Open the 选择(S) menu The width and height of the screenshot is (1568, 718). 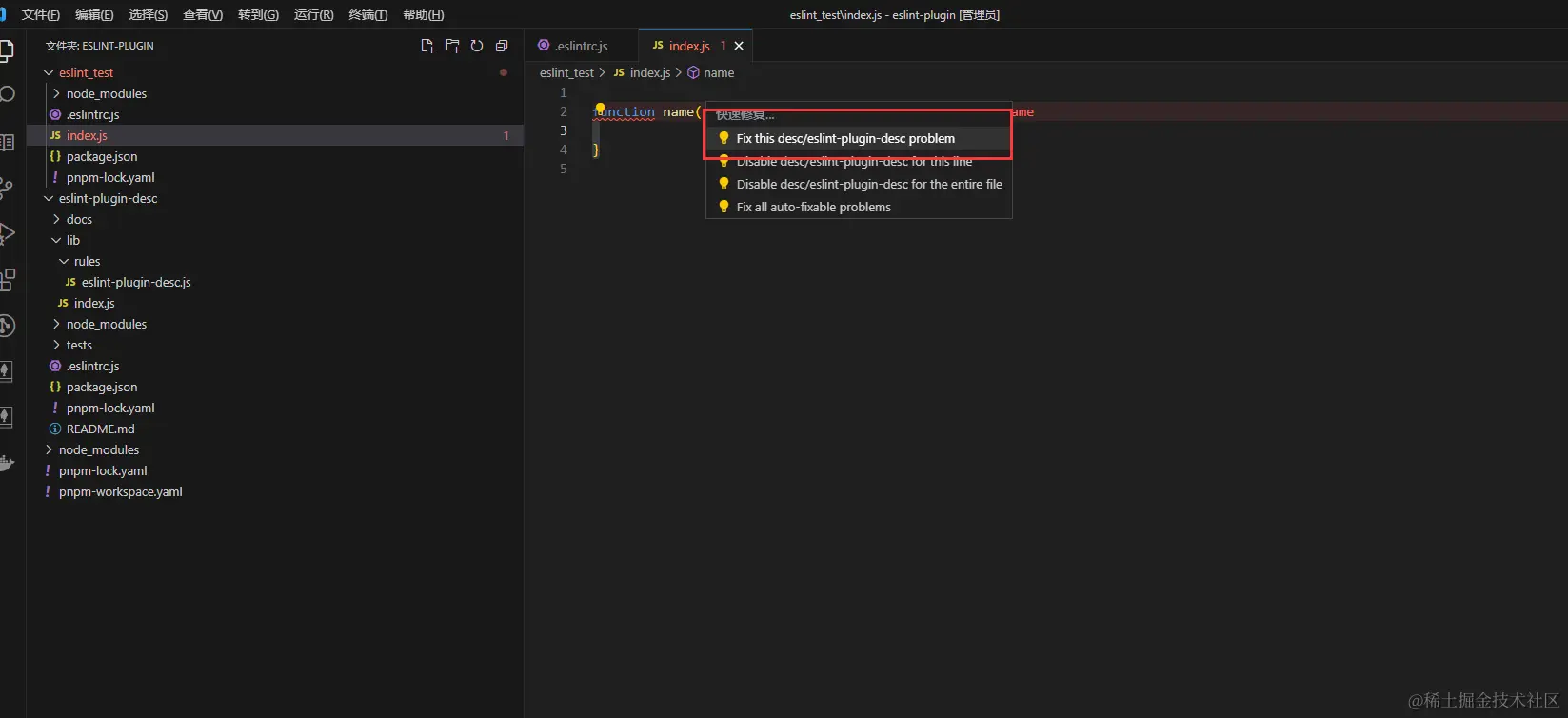coord(149,14)
